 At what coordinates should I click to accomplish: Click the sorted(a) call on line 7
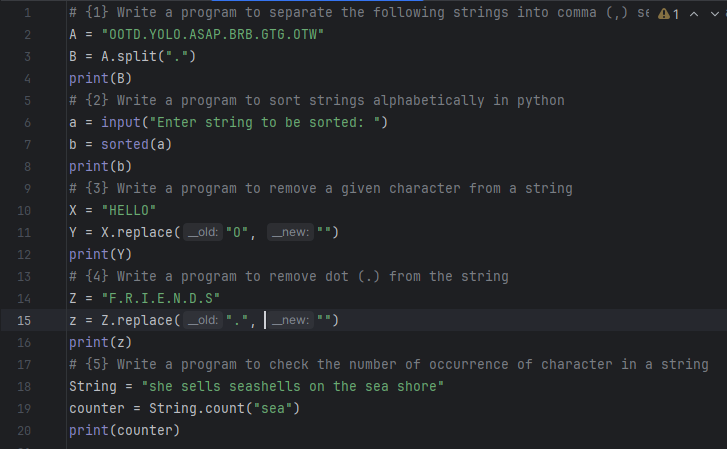pos(136,144)
